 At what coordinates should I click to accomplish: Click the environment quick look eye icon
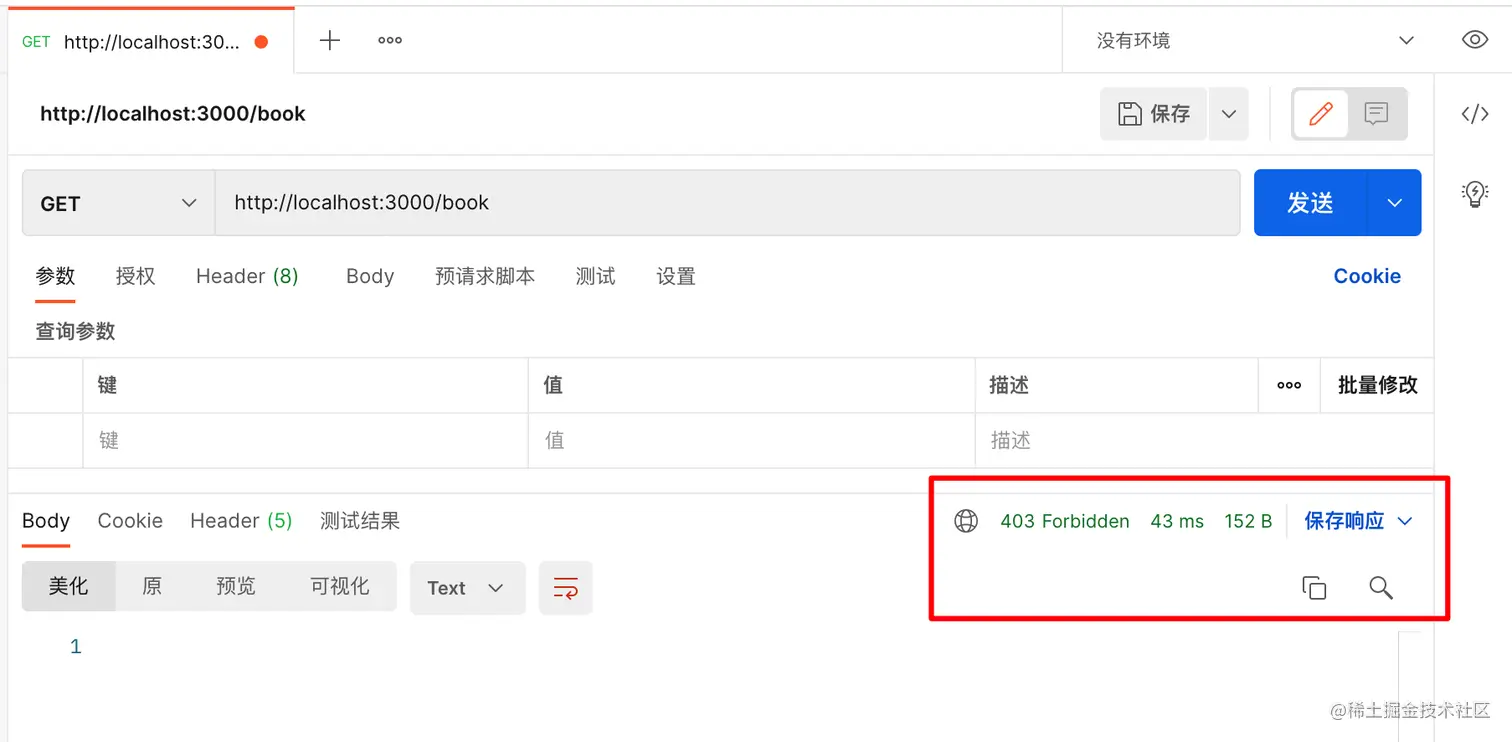(x=1474, y=40)
